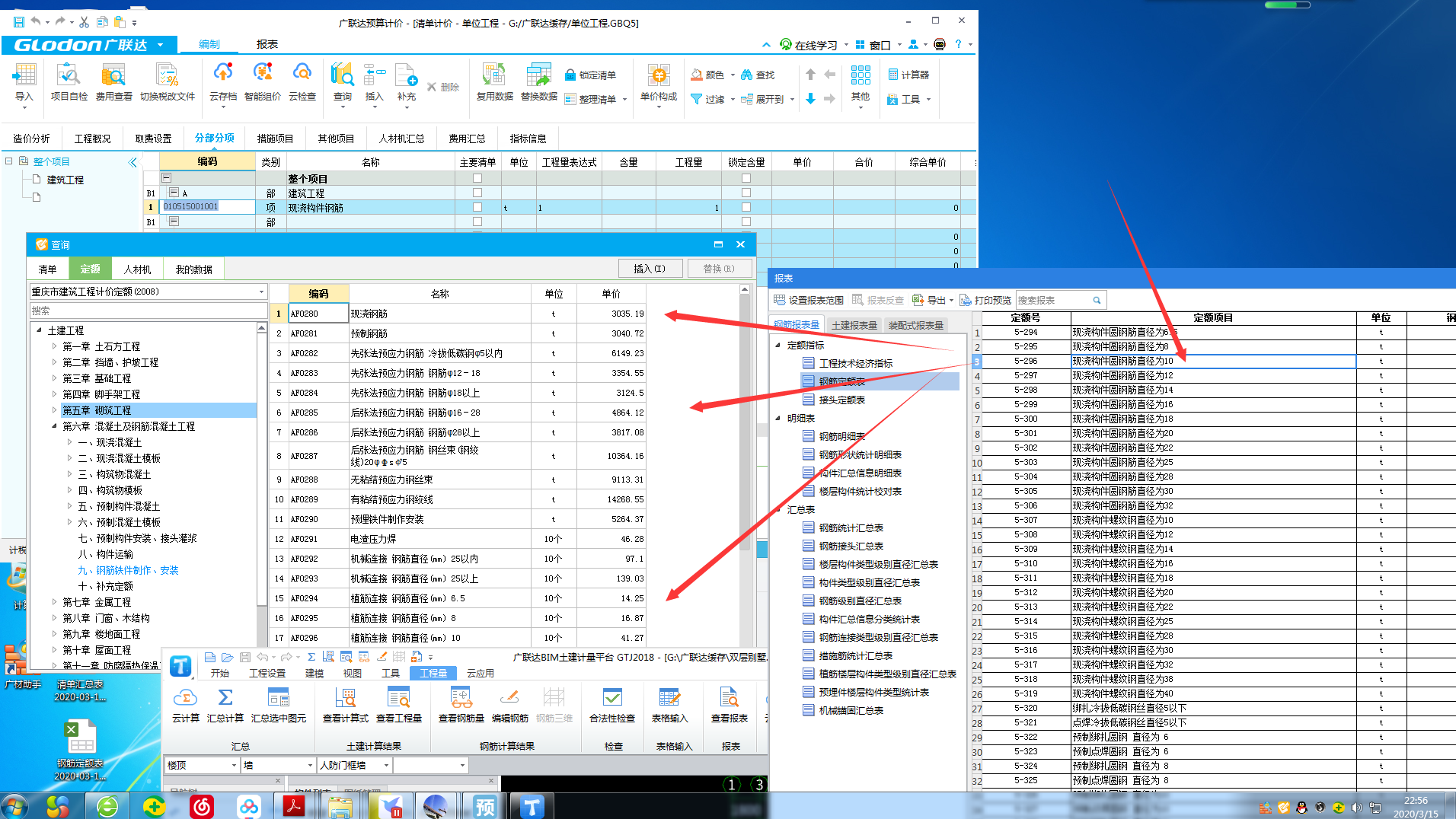Toggle 锁定含量 checkbox for 现浇构件钢筋 row
Viewport: 1456px width, 819px height.
[746, 207]
